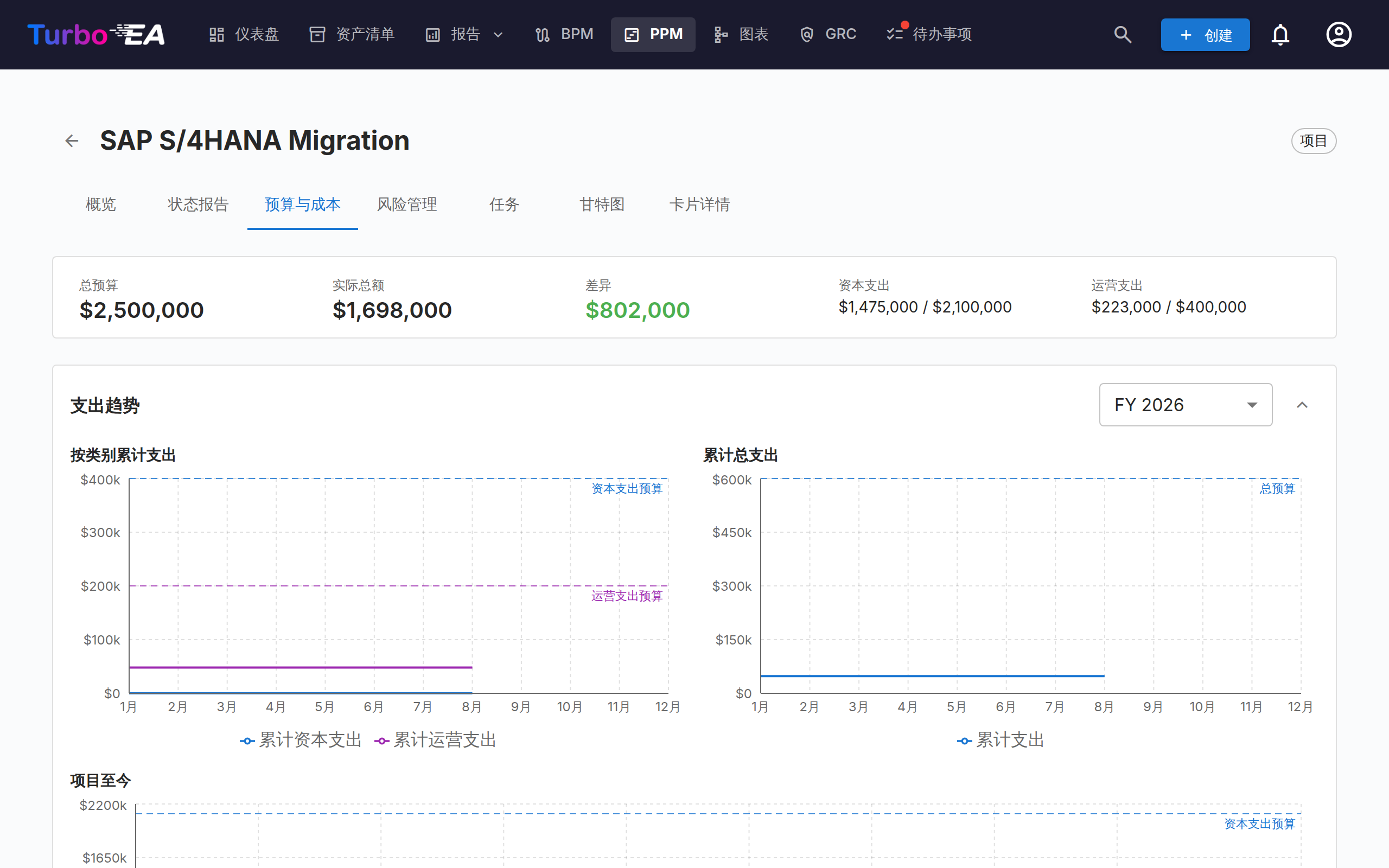
Task: Click the 运营支出预算 line label
Action: coord(627,596)
